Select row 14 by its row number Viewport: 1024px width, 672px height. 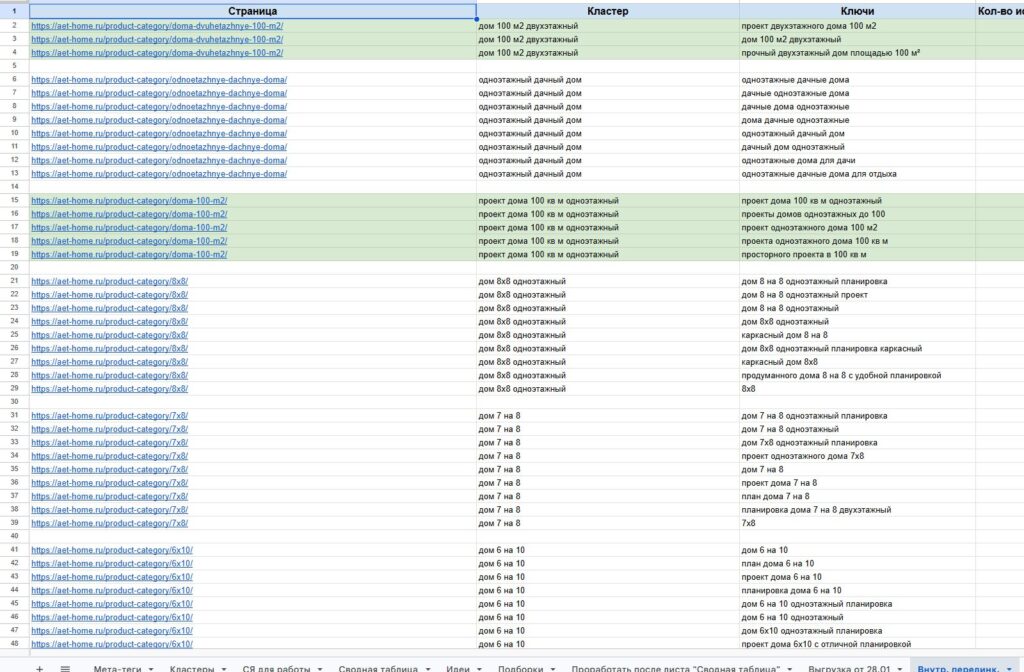14,187
